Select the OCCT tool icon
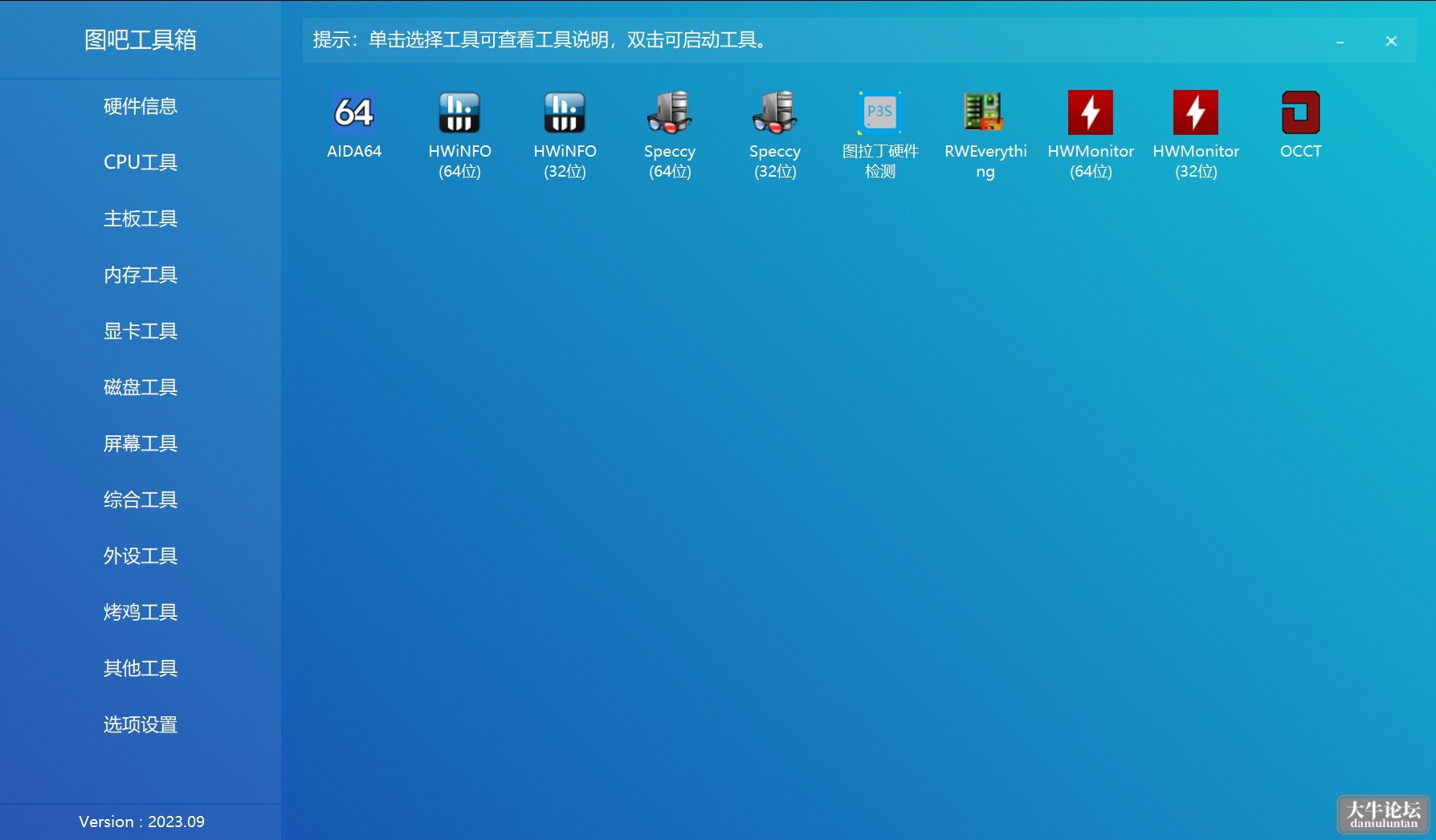 (x=1301, y=112)
